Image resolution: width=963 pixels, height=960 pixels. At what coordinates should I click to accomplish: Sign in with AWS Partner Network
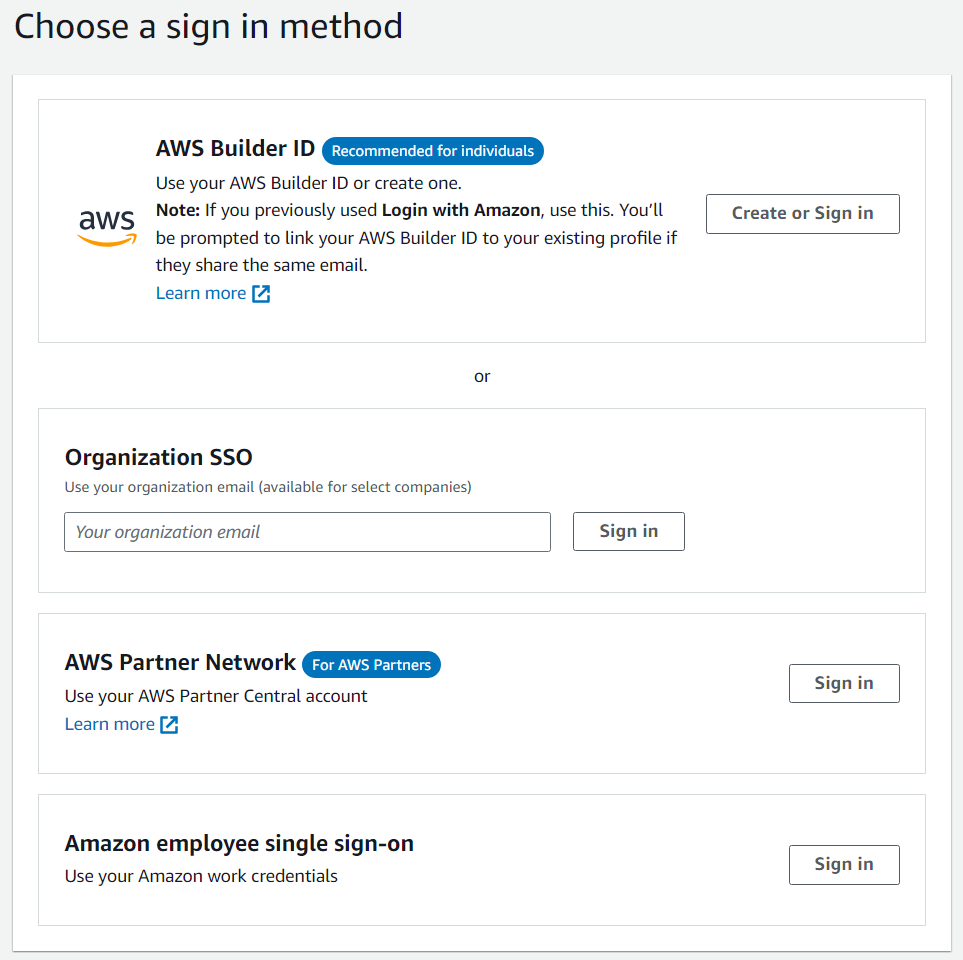pos(843,683)
